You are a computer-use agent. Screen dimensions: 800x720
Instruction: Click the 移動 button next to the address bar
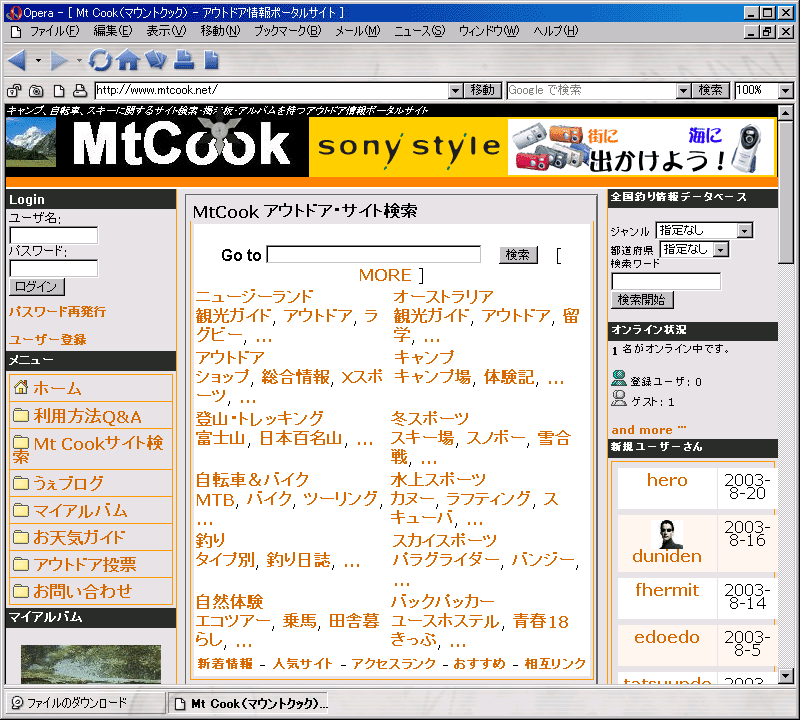(x=483, y=91)
